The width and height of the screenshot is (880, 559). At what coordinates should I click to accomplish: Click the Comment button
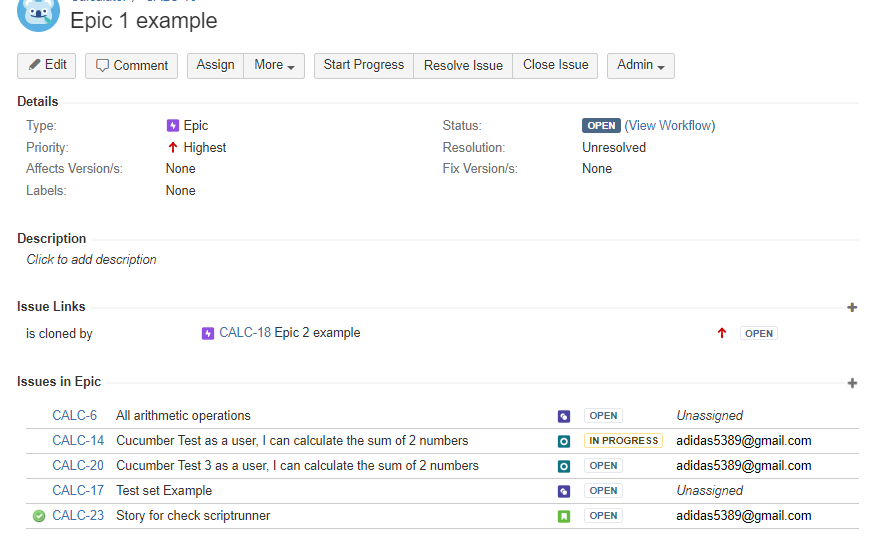pyautogui.click(x=131, y=66)
